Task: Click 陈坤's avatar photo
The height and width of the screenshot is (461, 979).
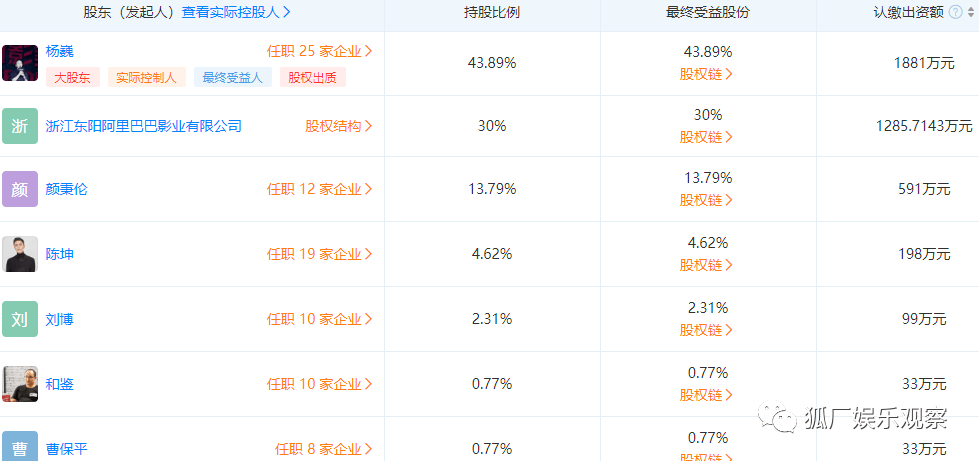Action: pyautogui.click(x=20, y=254)
